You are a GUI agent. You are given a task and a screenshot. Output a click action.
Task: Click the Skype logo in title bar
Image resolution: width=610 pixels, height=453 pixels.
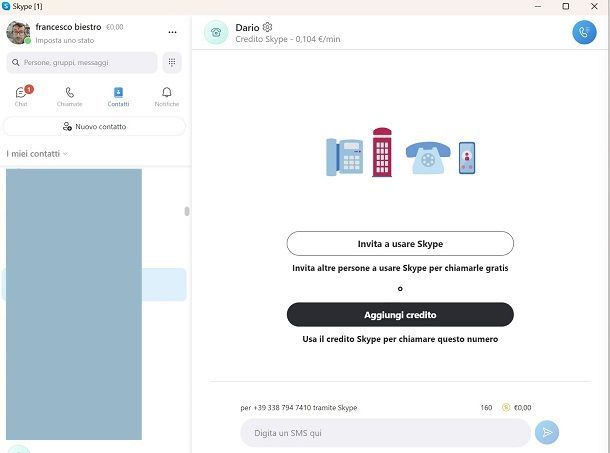point(6,6)
